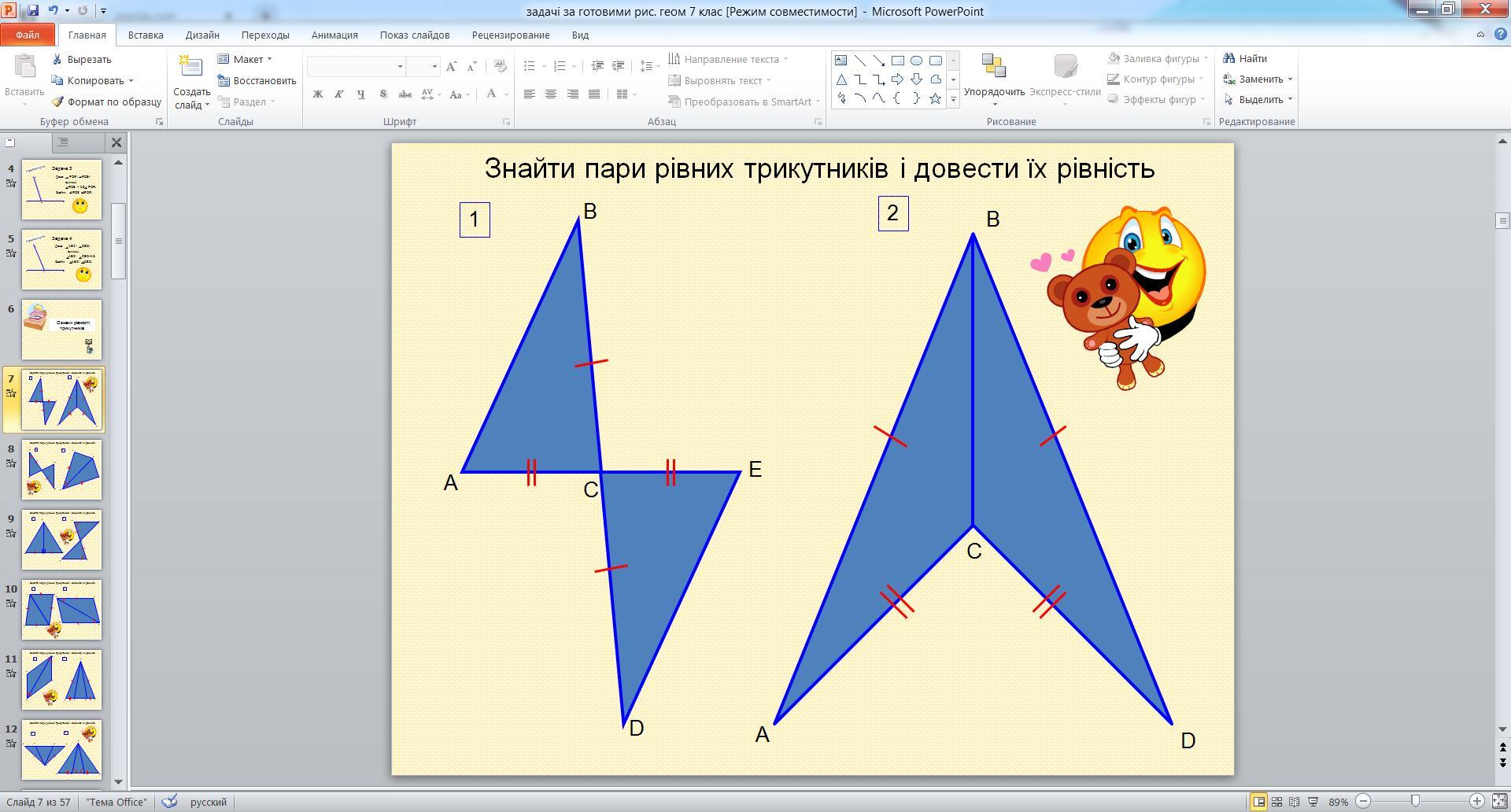Screen dimensions: 1511x812
Task: Toggle Reading view in status bar
Action: [x=1295, y=802]
